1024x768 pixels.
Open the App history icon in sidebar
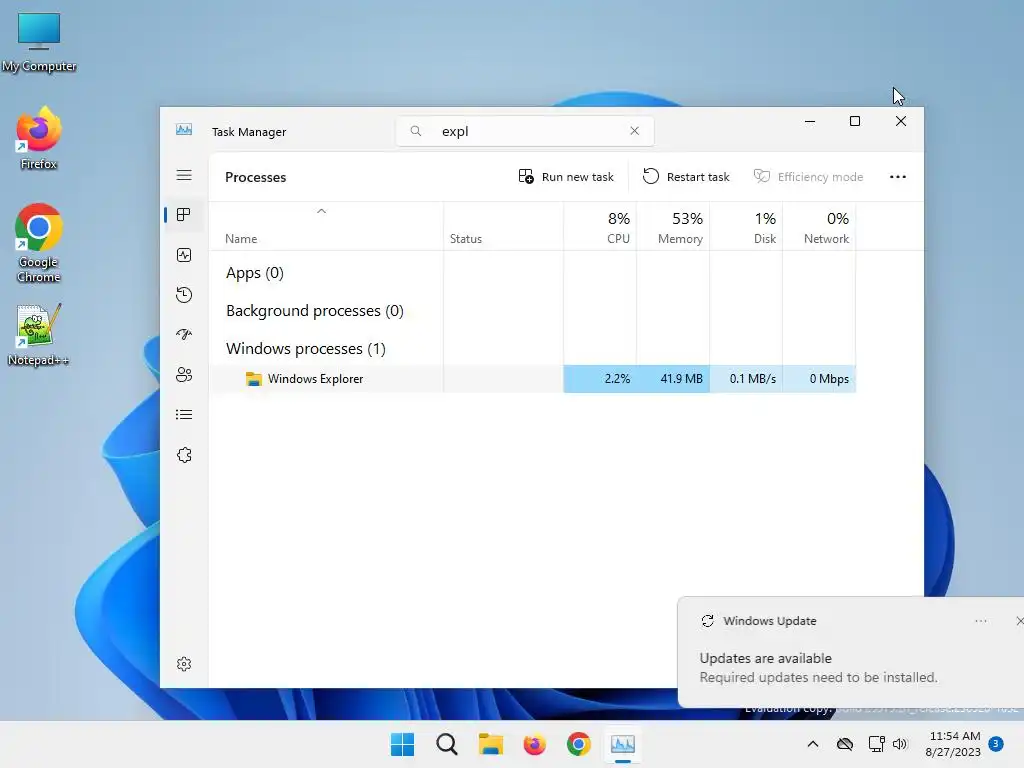click(x=184, y=295)
